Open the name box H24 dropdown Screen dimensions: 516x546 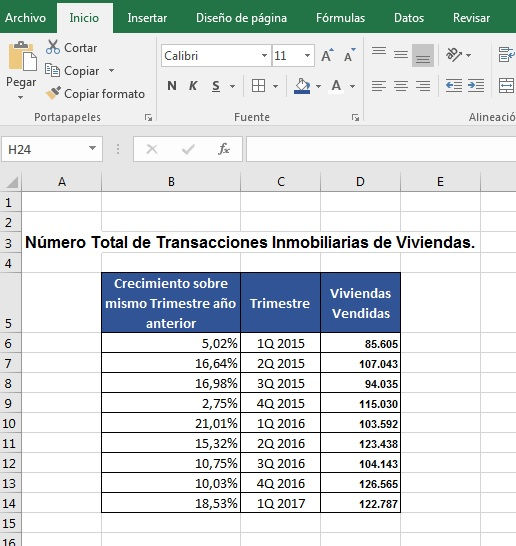tap(92, 149)
